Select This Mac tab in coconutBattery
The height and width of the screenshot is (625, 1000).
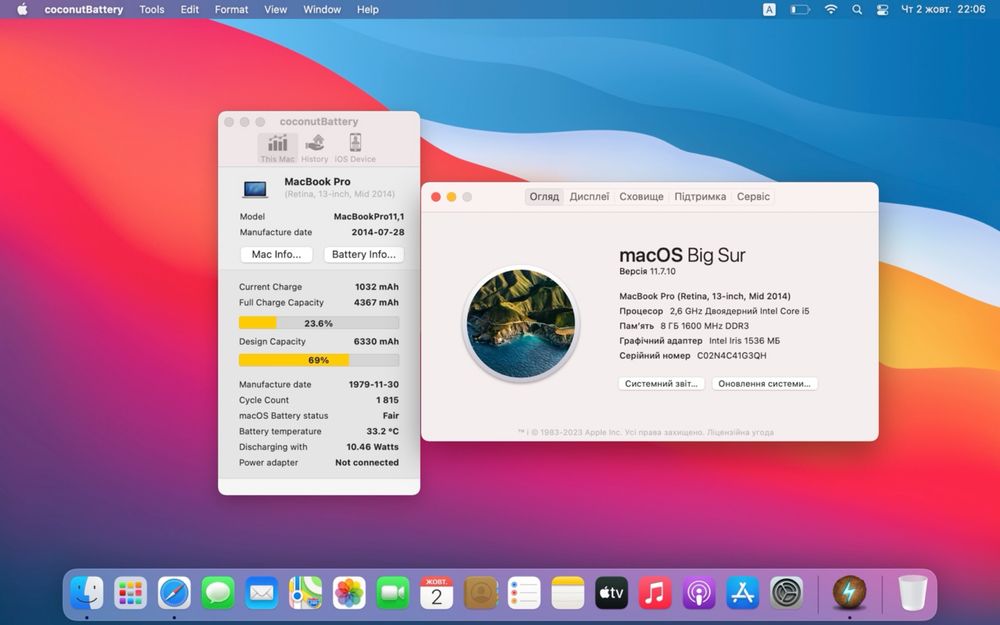[277, 149]
